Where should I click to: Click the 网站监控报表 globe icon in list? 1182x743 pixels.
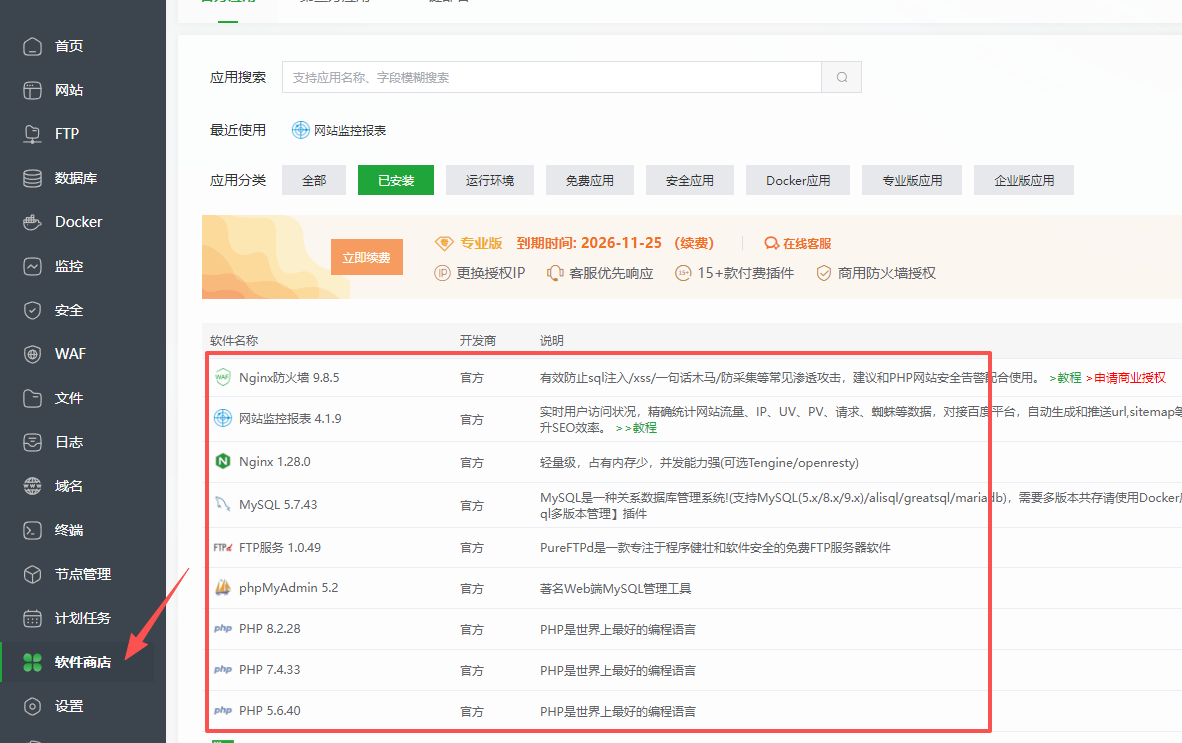222,419
